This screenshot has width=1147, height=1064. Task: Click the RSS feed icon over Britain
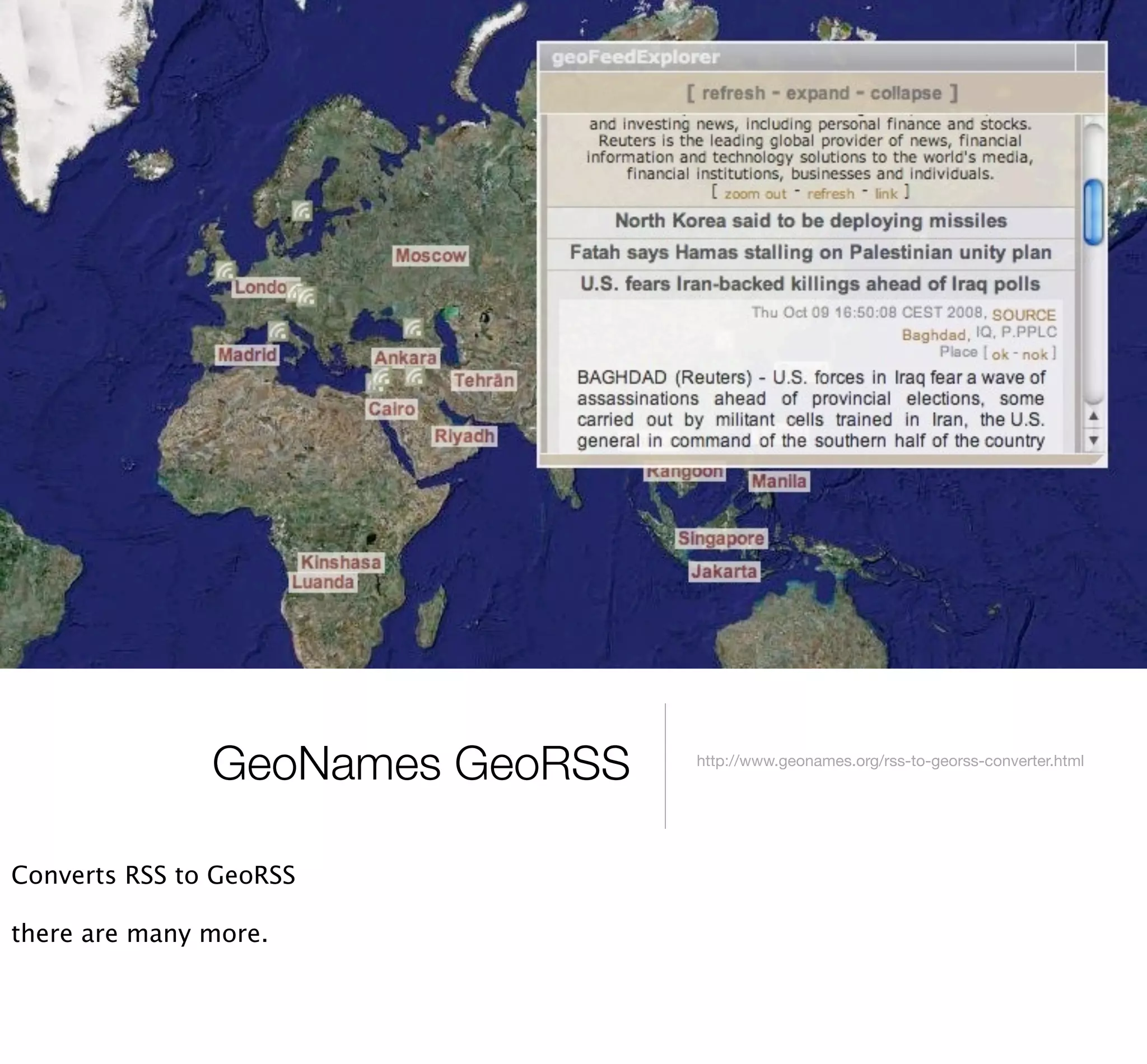[225, 270]
